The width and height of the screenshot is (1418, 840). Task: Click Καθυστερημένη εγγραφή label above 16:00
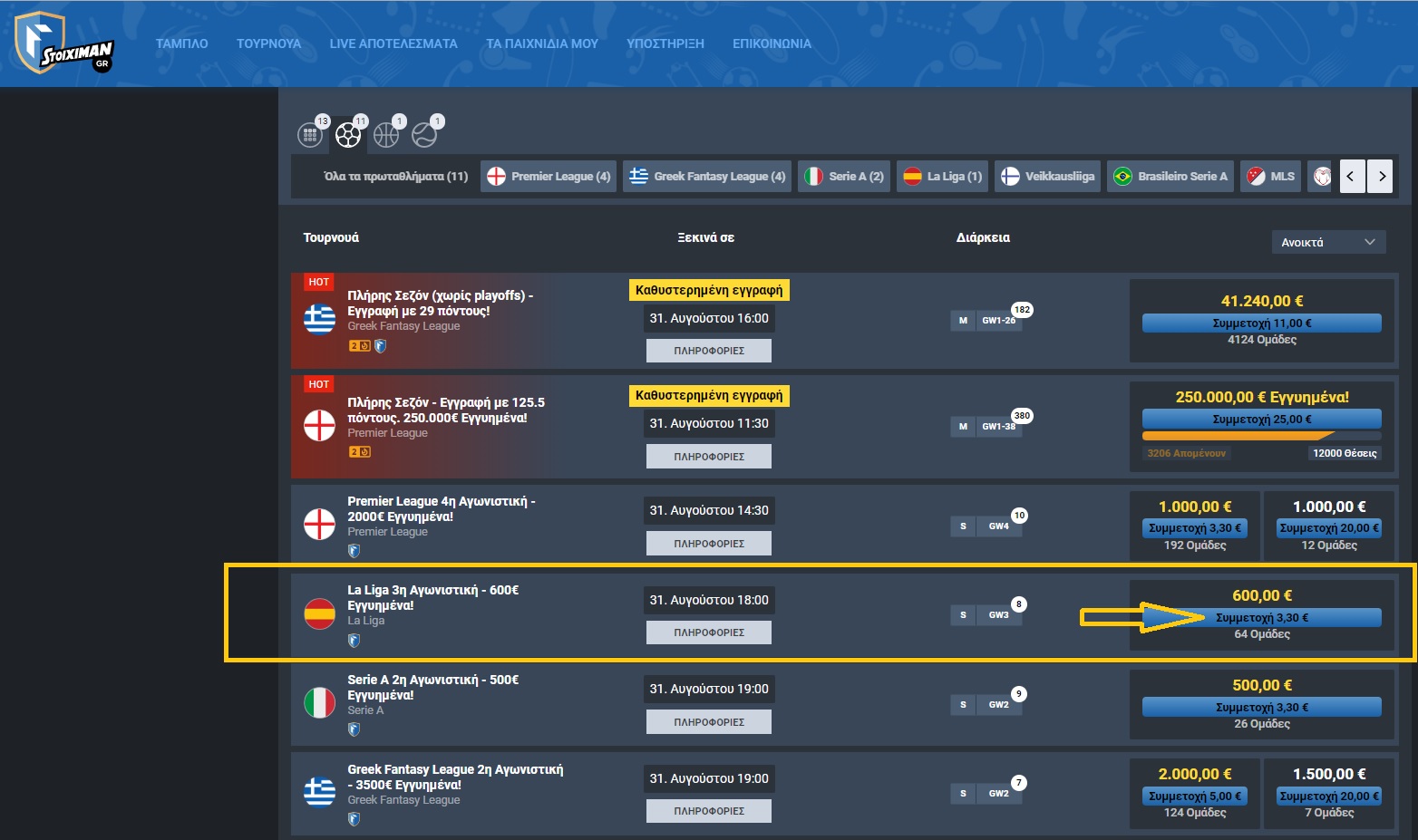tap(709, 290)
